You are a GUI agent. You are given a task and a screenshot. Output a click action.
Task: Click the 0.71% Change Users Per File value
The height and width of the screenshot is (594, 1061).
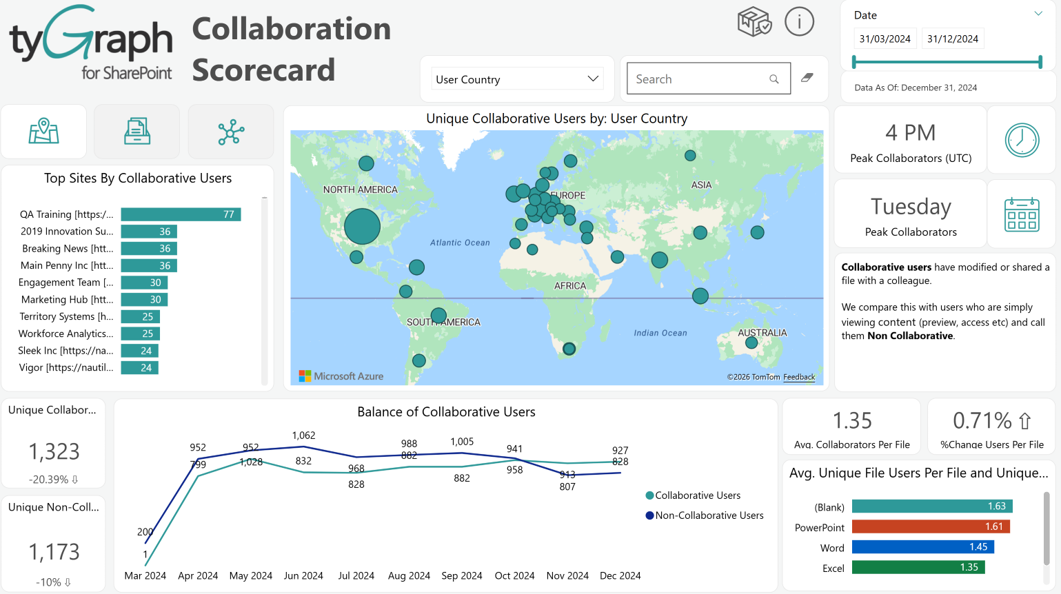[982, 421]
